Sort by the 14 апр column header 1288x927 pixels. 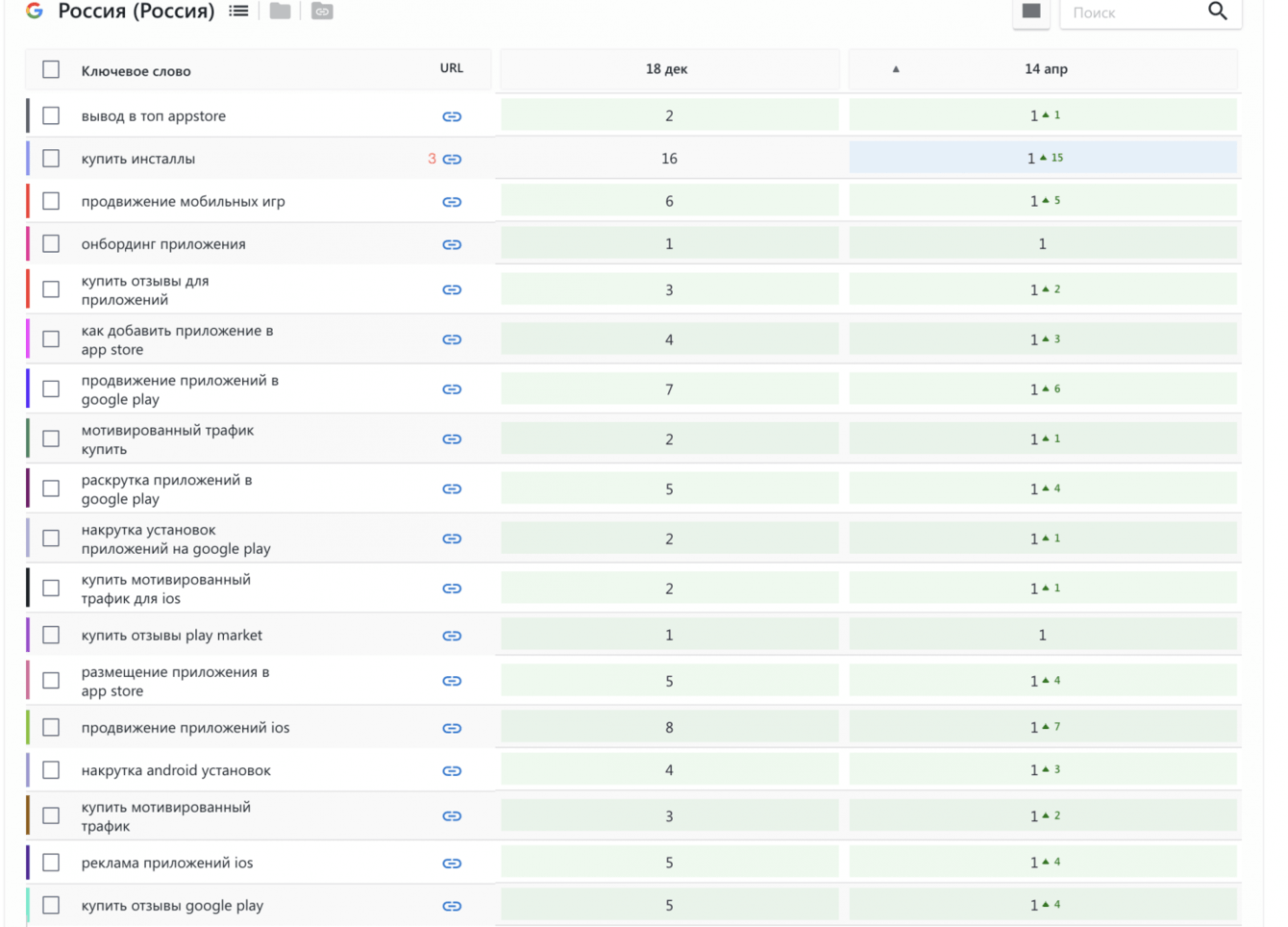pos(1046,69)
